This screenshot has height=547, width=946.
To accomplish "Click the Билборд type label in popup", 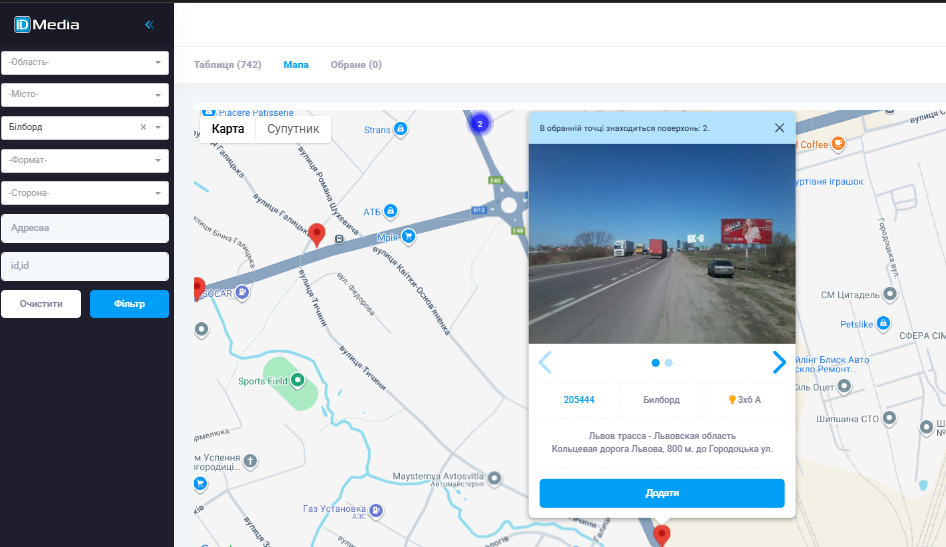I will [x=661, y=399].
